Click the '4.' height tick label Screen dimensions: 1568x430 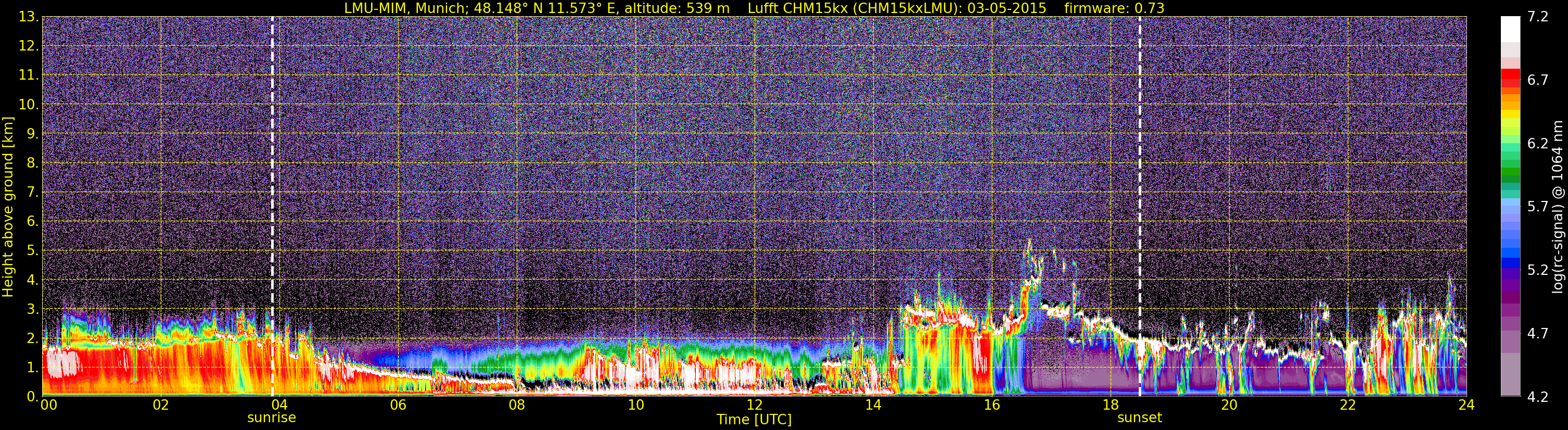(x=33, y=280)
